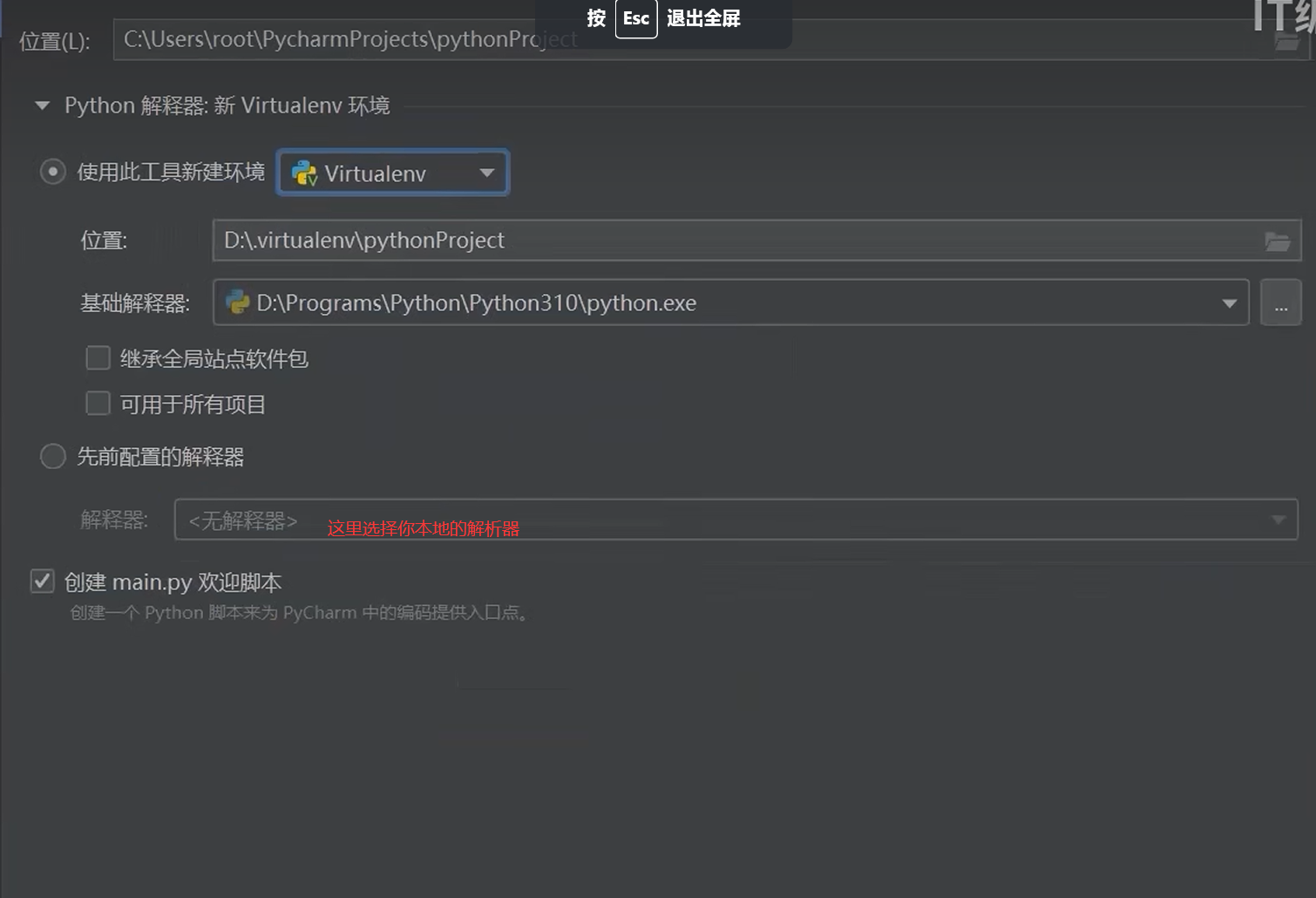
Task: Click the ellipsis button beside base interpreter
Action: 1280,303
